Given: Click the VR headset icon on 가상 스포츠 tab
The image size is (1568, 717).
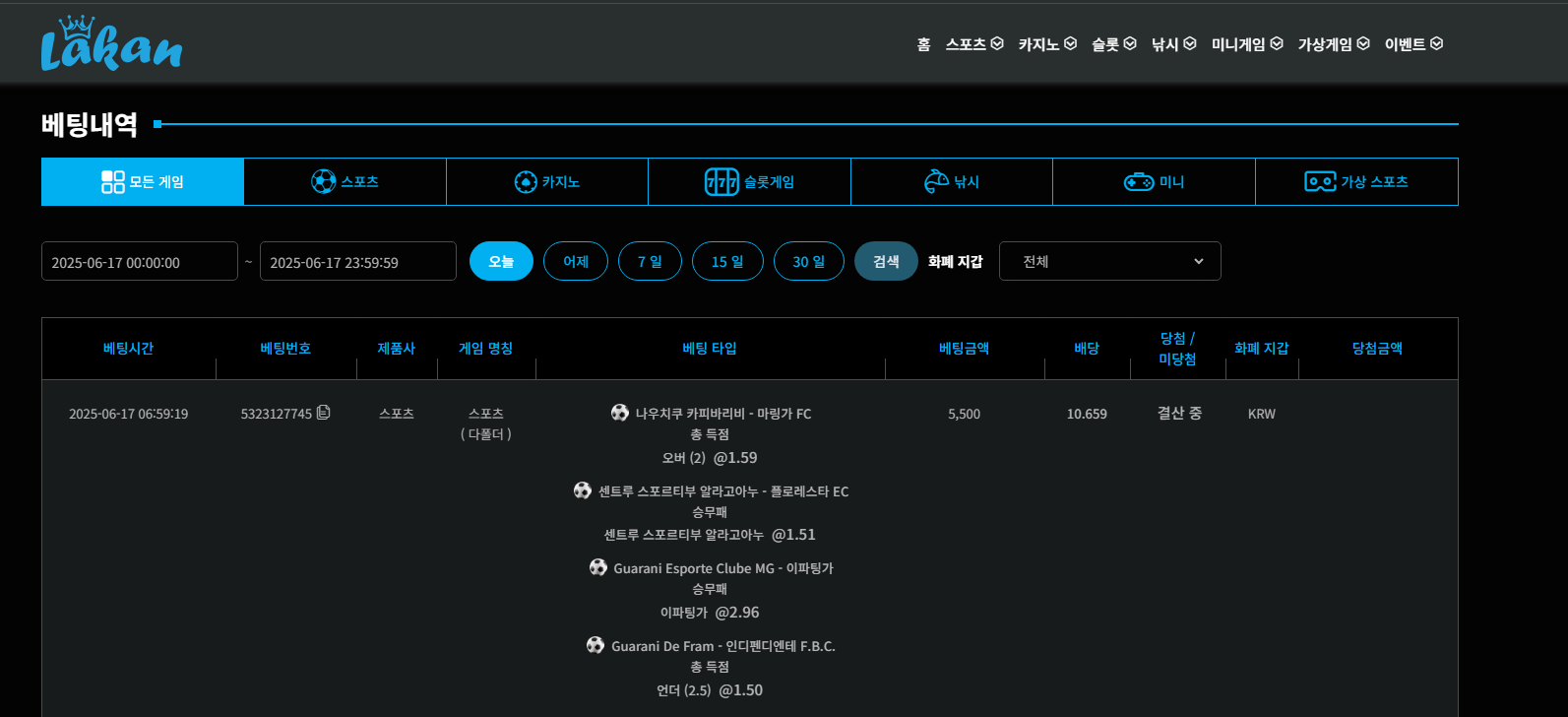Looking at the screenshot, I should [1319, 182].
